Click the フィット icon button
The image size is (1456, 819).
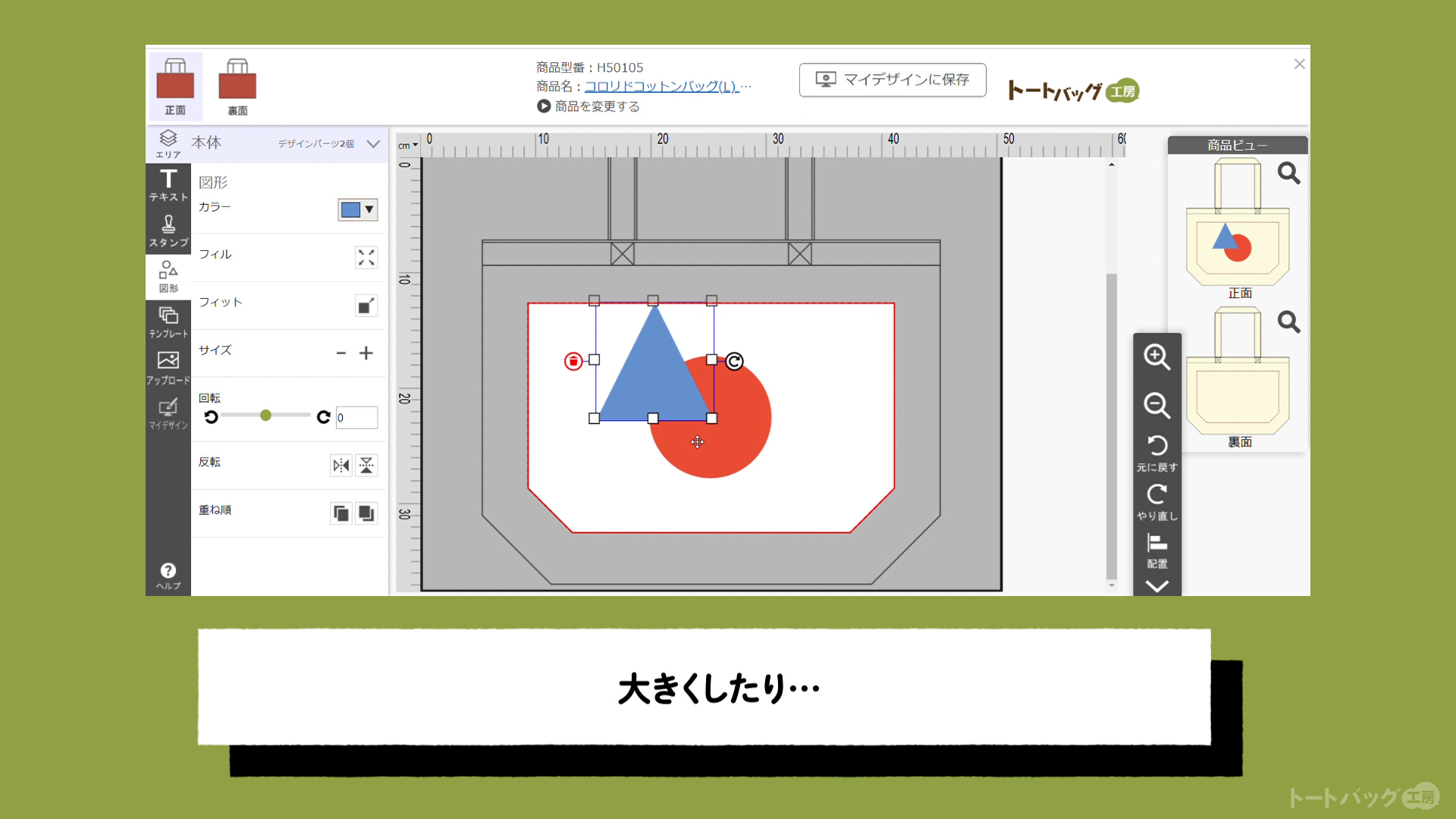tap(365, 306)
